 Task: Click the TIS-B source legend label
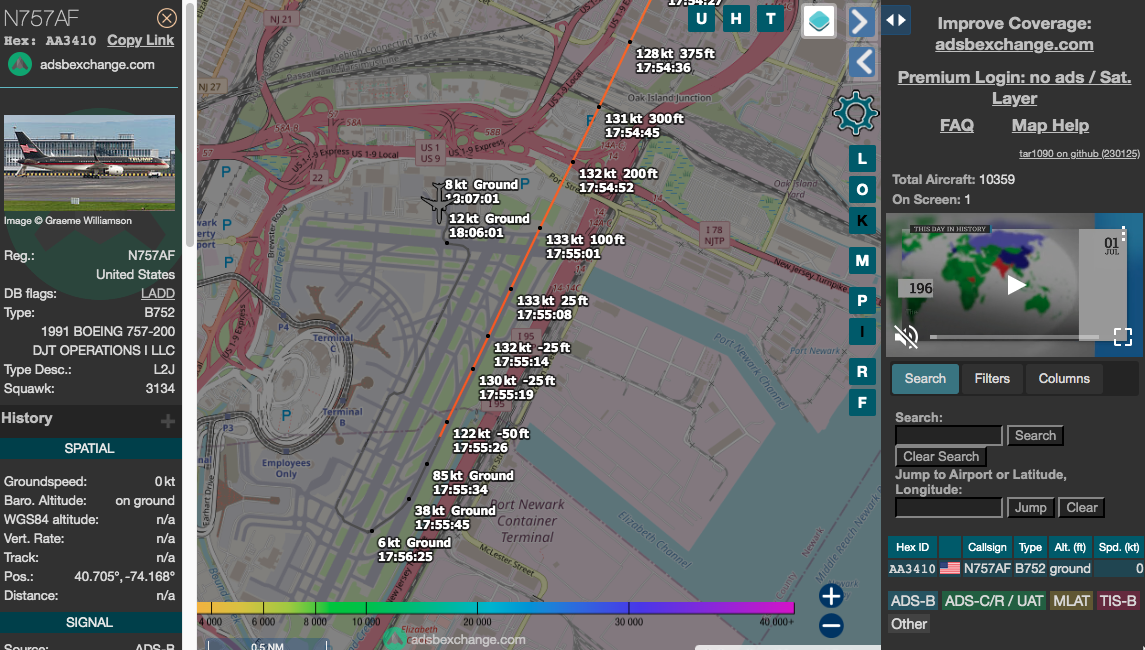click(1118, 601)
